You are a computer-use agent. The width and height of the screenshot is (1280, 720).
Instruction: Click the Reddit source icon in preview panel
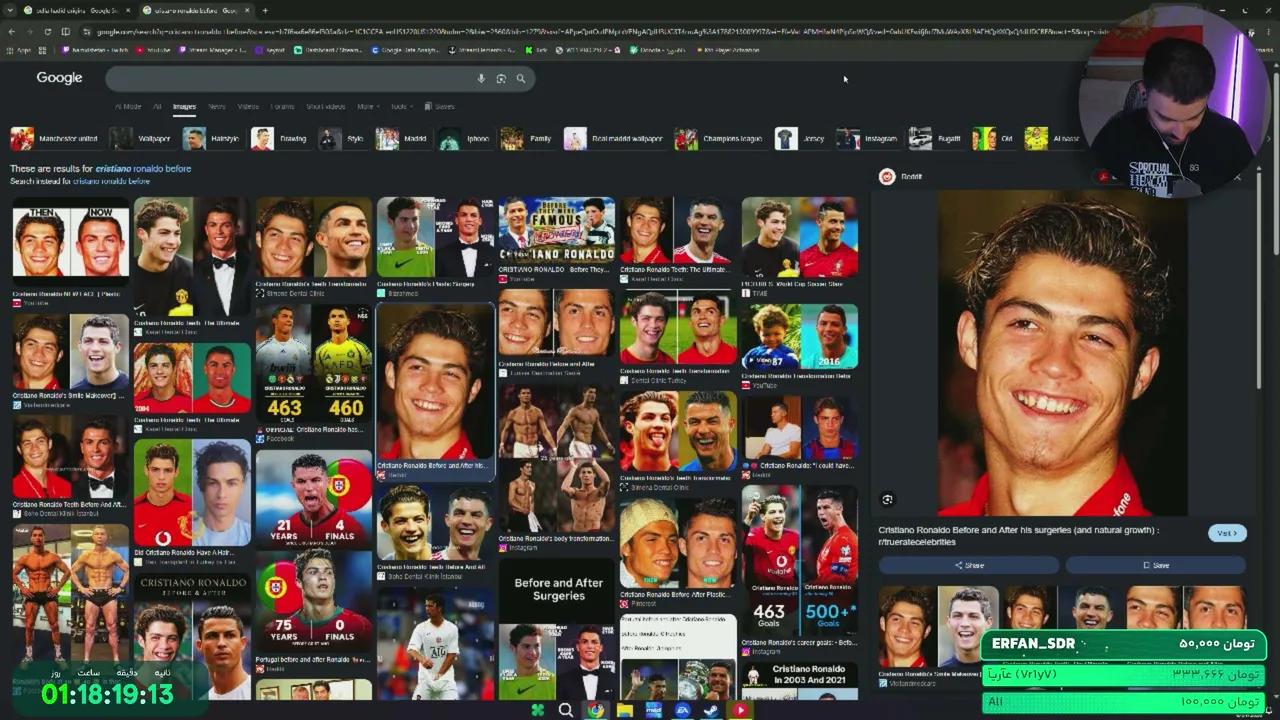[887, 177]
